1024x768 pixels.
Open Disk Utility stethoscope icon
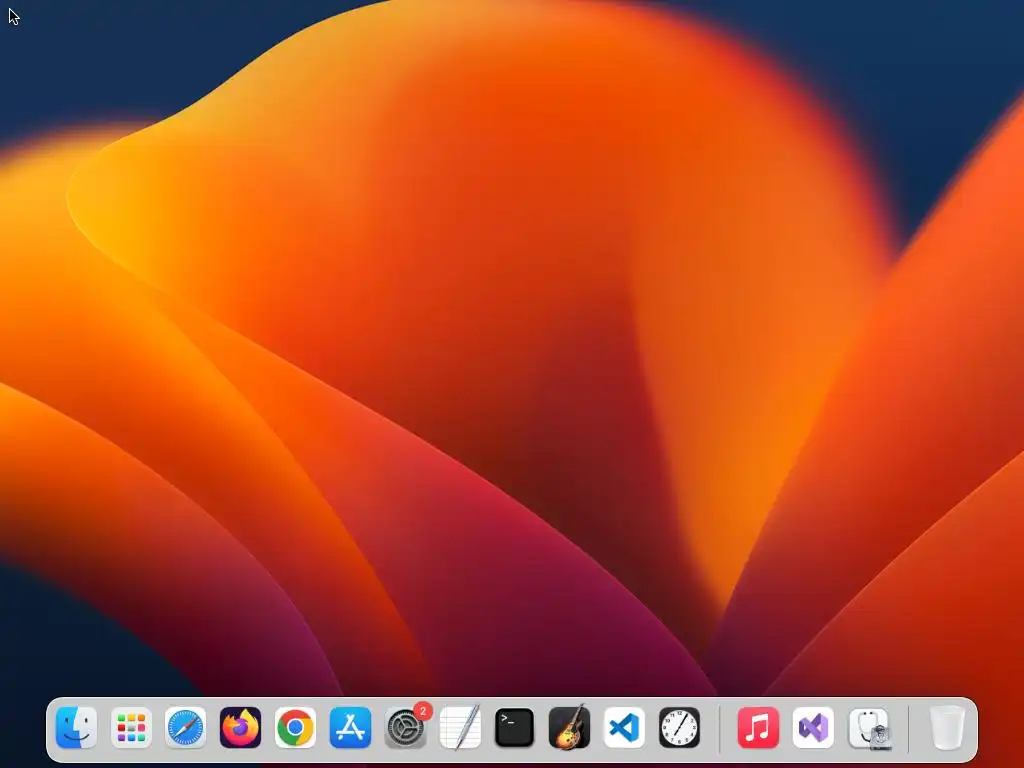coord(869,729)
